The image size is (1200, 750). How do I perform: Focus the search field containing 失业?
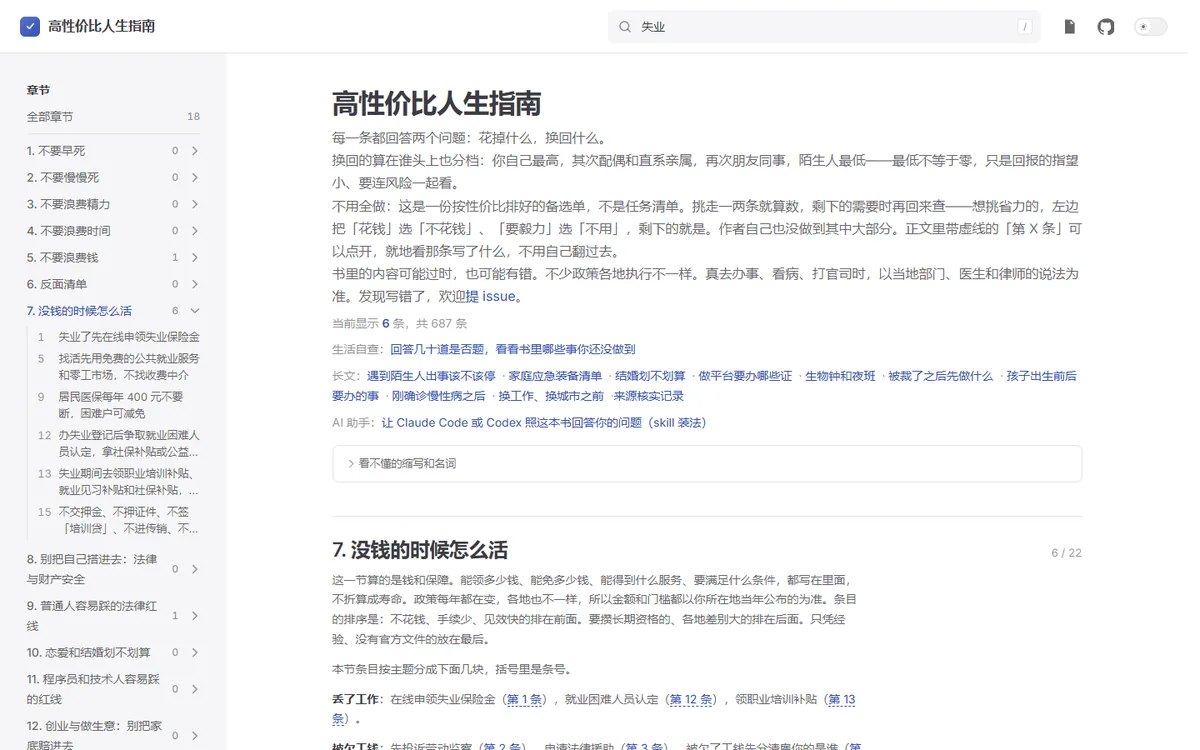(x=824, y=27)
